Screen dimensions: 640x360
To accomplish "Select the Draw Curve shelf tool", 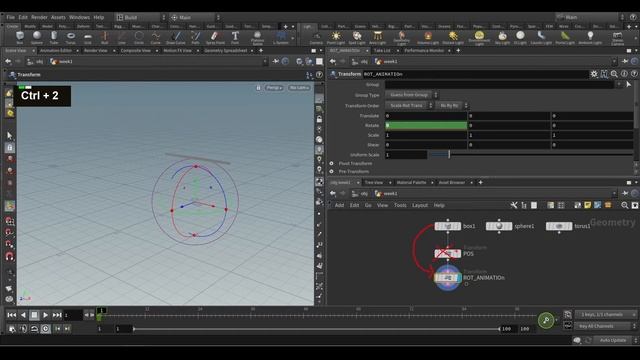I will (x=176, y=38).
